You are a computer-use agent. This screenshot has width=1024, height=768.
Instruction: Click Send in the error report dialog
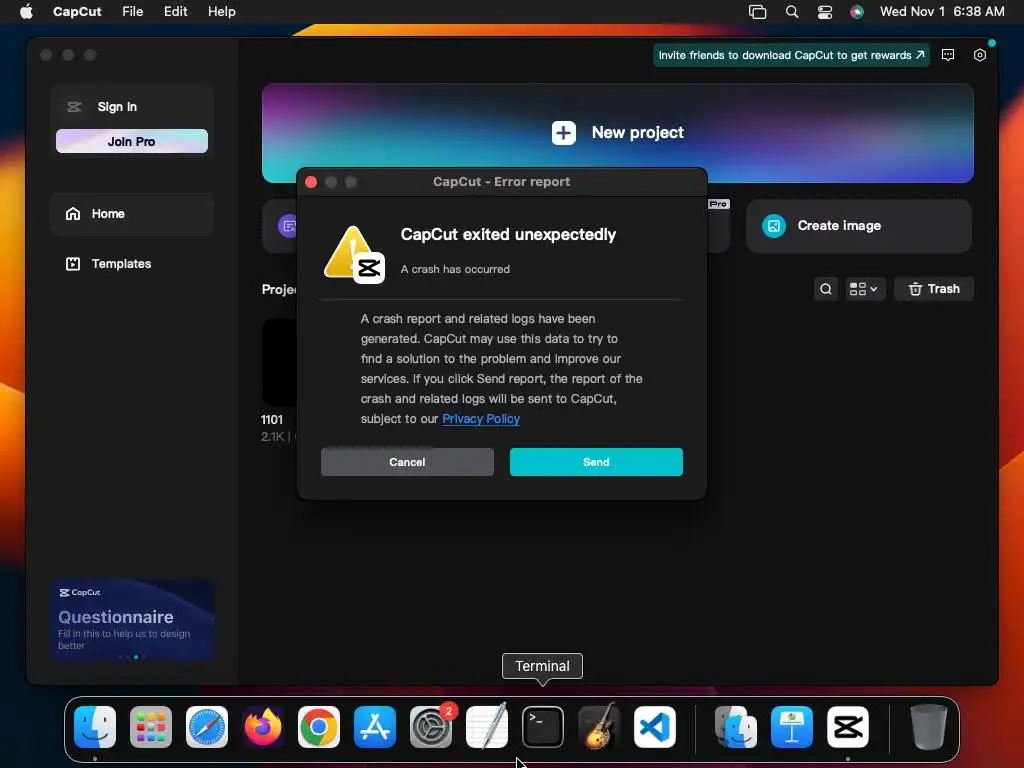coord(596,462)
